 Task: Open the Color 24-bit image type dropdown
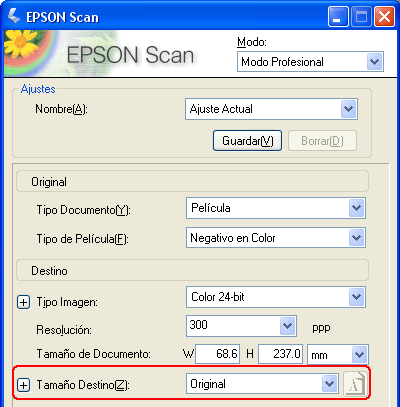click(x=276, y=297)
